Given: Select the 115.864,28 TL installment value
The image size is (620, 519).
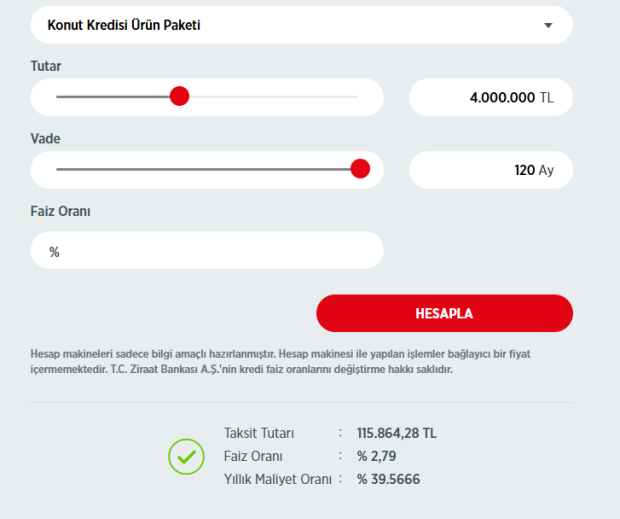Looking at the screenshot, I should click(396, 434).
